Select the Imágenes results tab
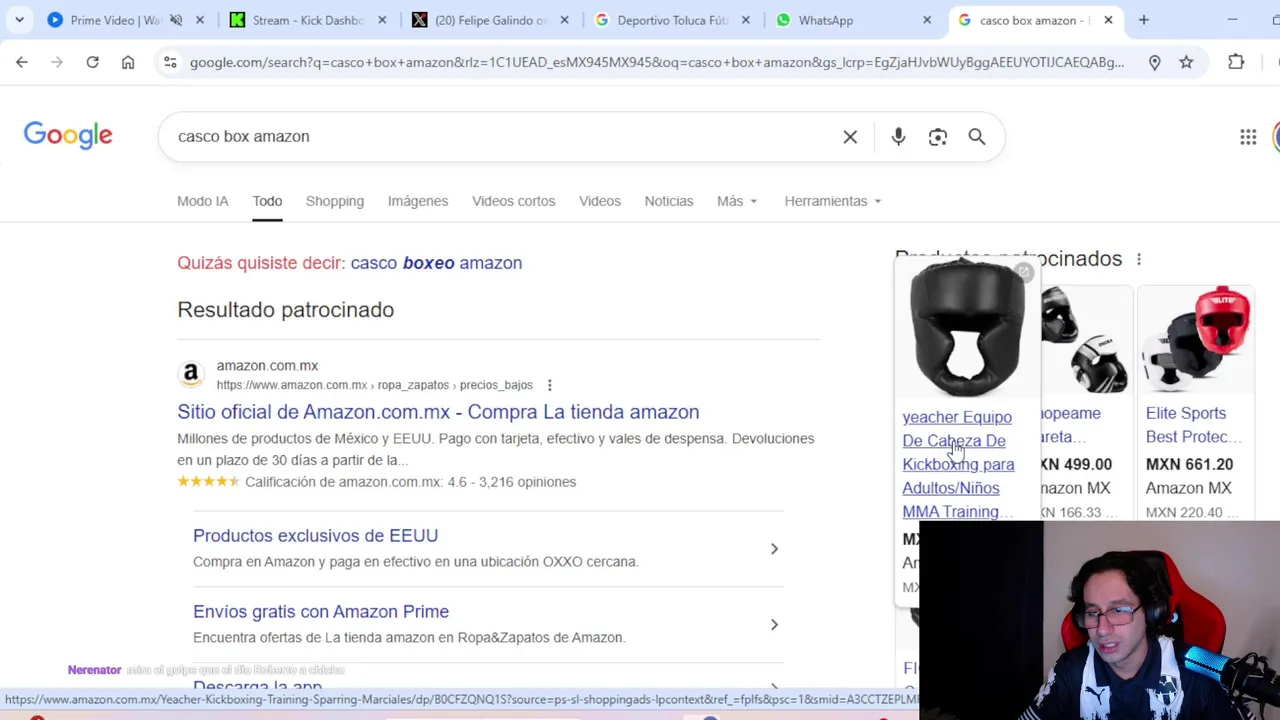The width and height of the screenshot is (1280, 720). (418, 201)
